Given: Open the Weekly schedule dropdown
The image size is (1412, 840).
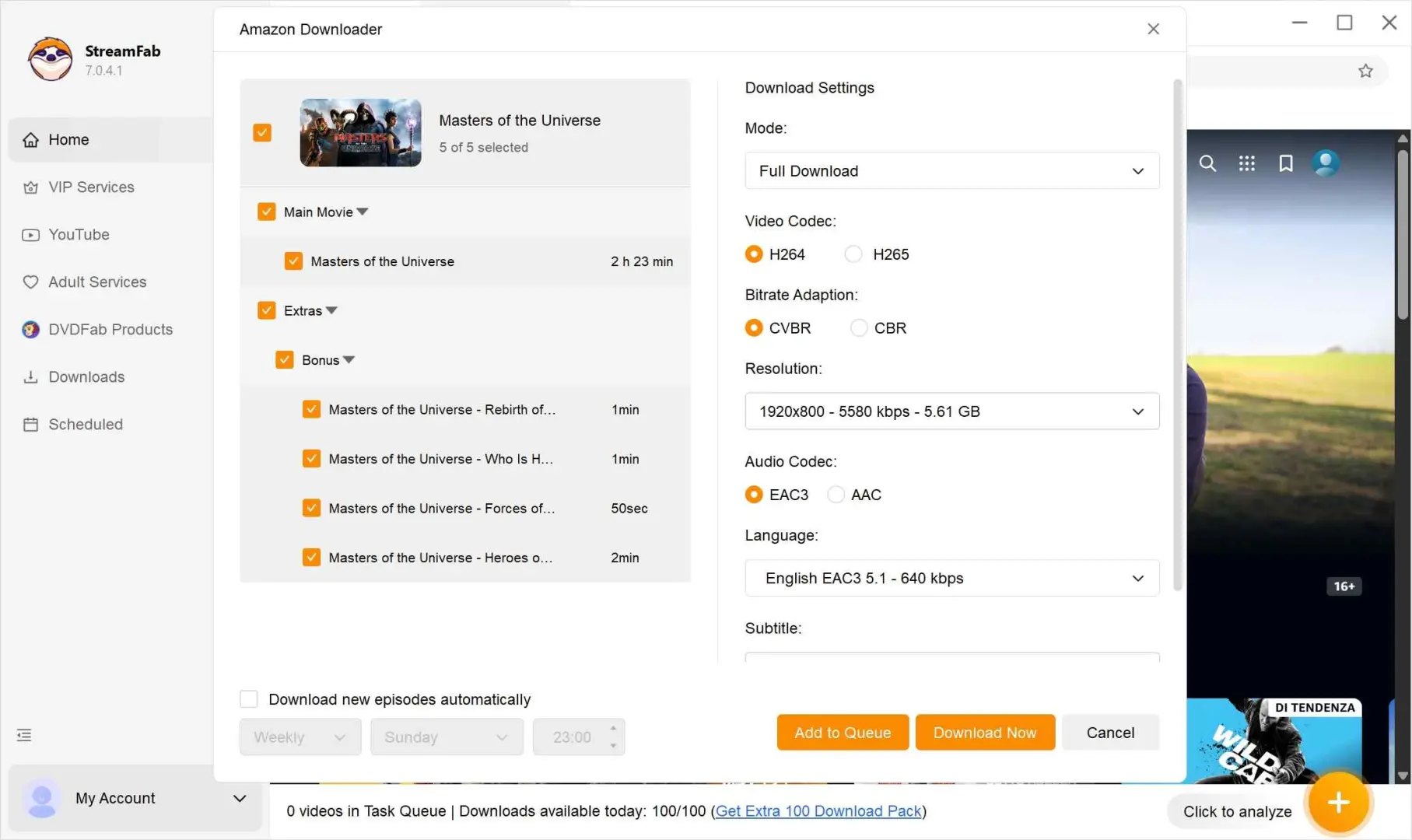Looking at the screenshot, I should click(x=300, y=737).
